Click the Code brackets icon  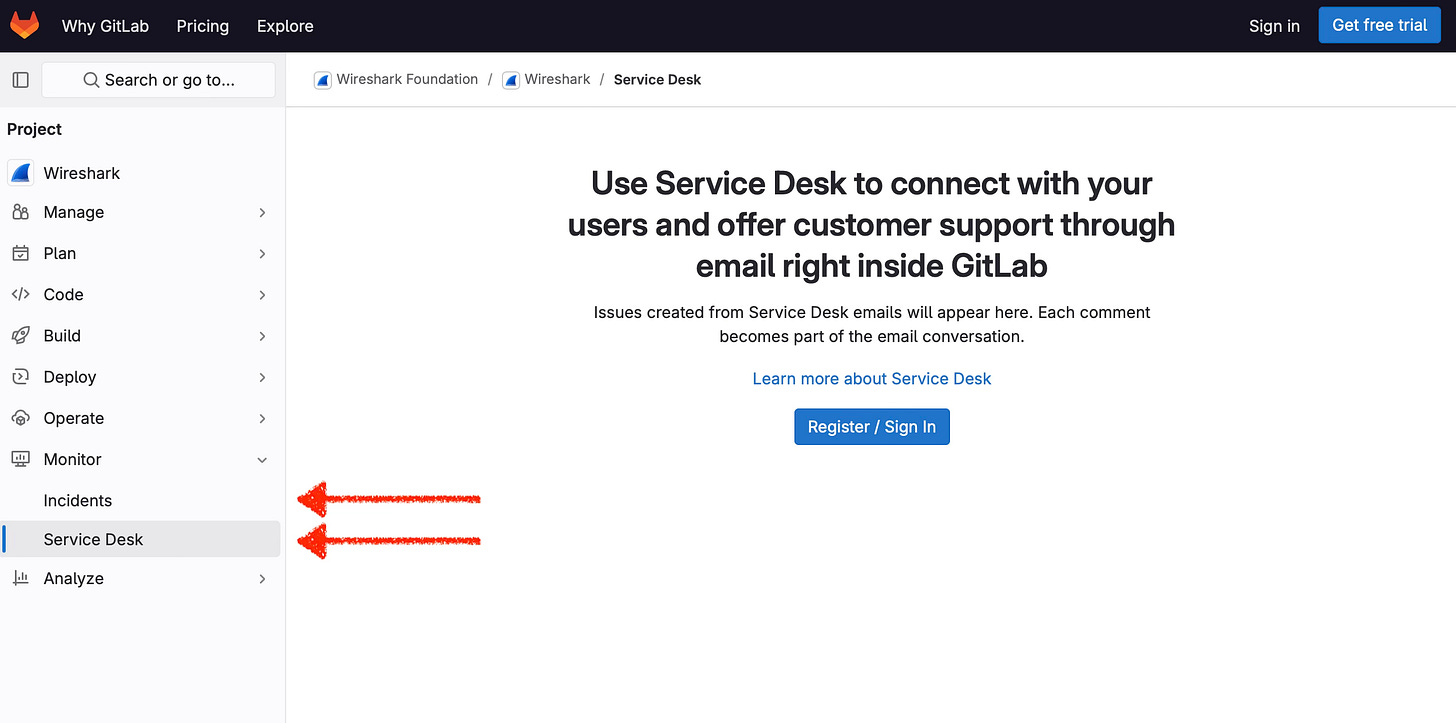pyautogui.click(x=21, y=294)
